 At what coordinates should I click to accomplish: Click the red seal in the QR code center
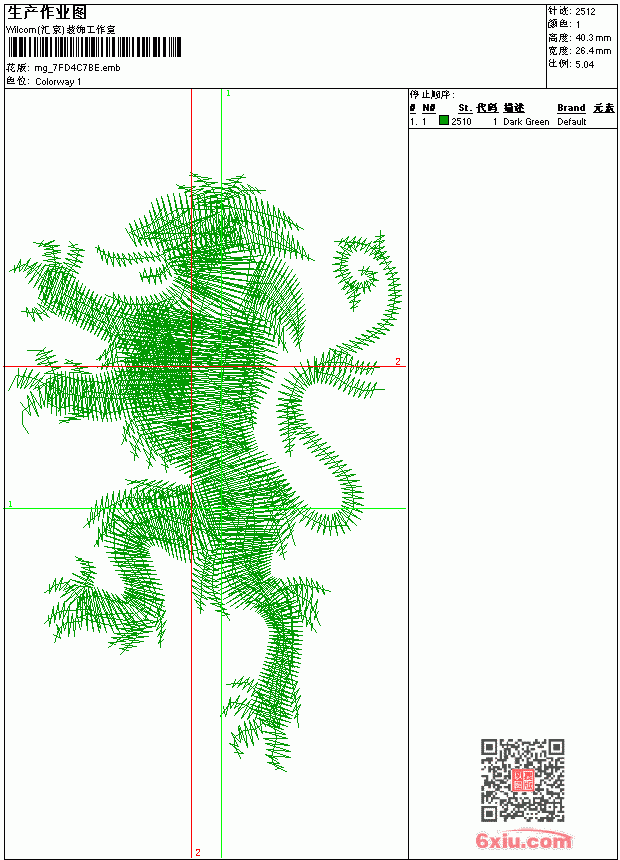[x=523, y=780]
